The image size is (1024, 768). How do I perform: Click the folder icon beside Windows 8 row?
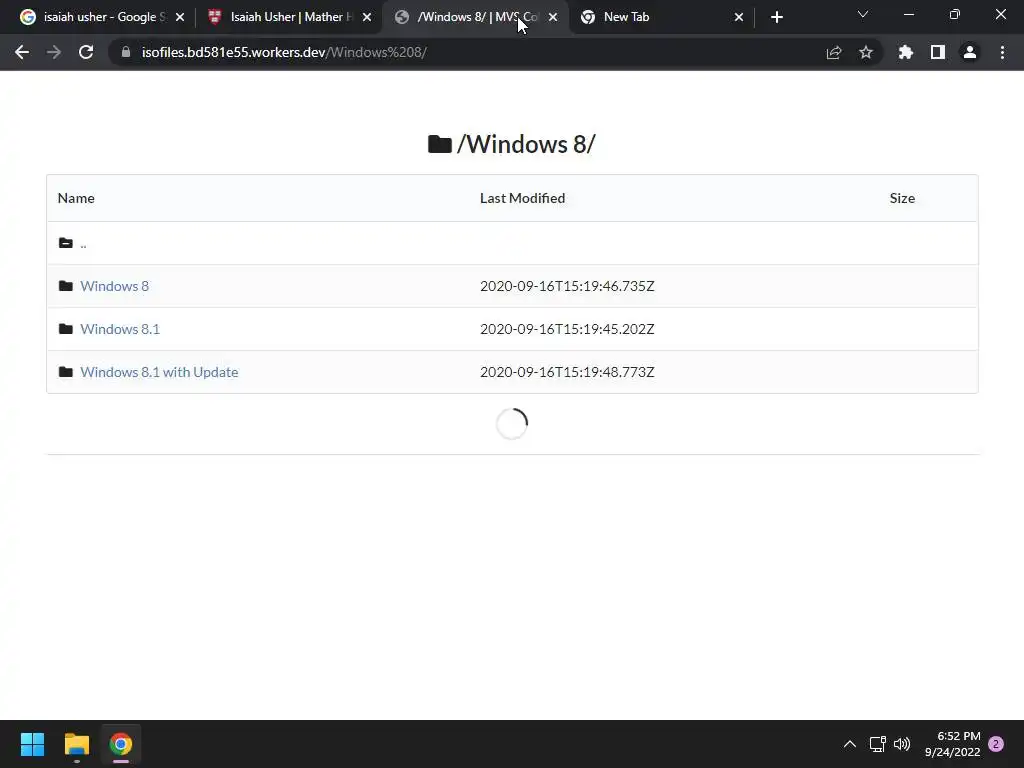coord(65,286)
